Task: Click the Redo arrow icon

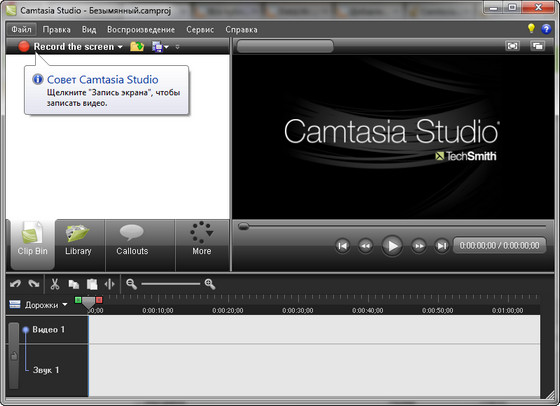Action: click(x=34, y=284)
